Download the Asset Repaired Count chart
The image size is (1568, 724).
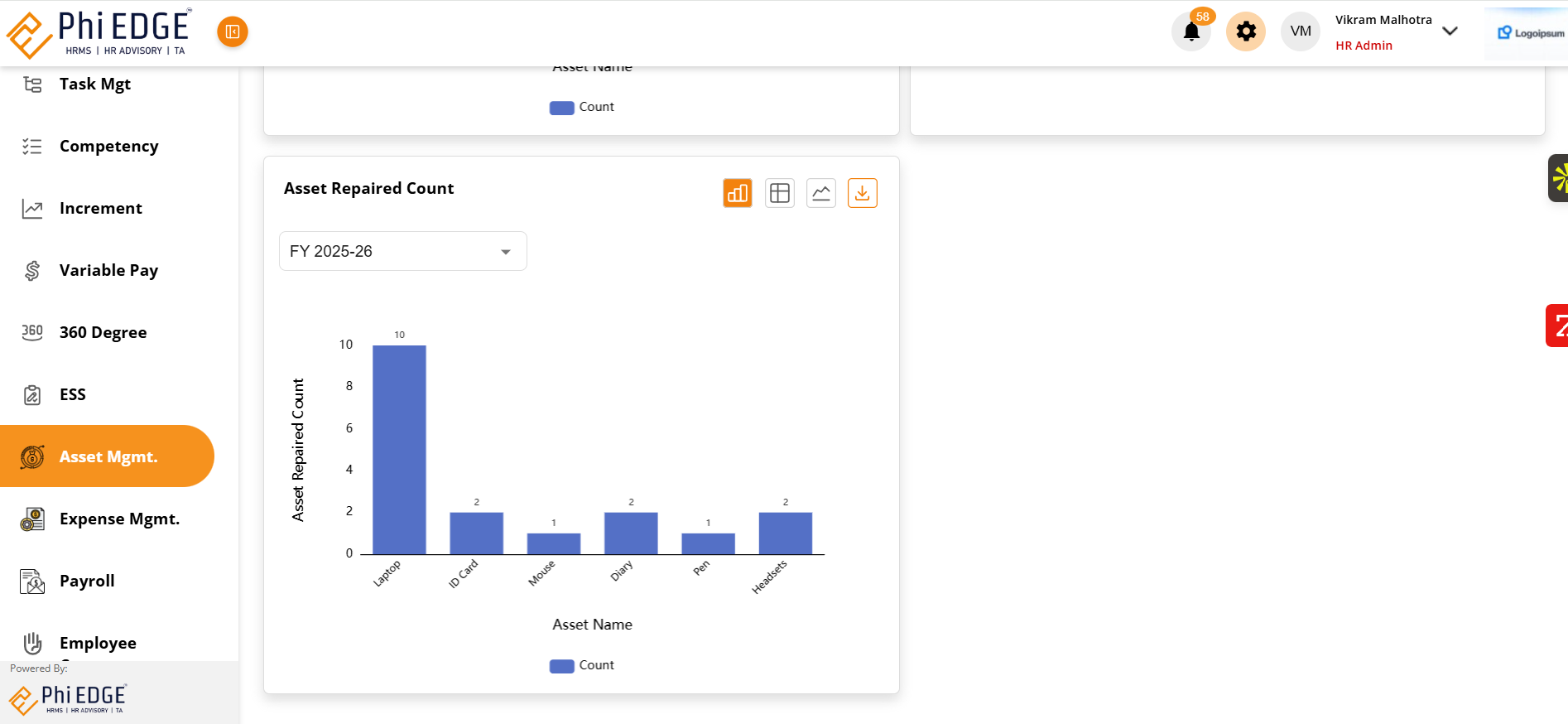[x=862, y=193]
